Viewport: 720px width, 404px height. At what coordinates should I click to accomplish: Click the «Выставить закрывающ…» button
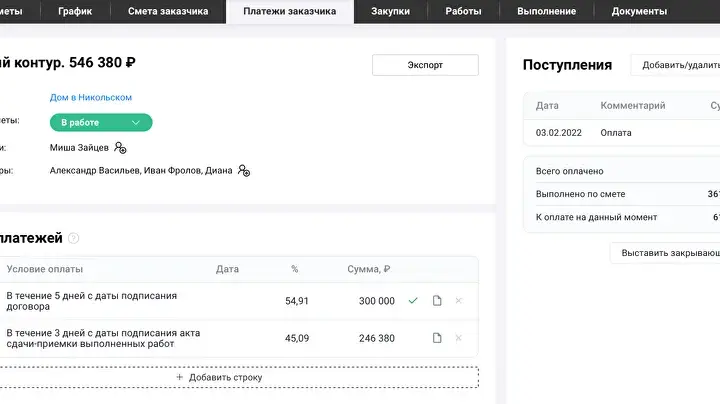pyautogui.click(x=668, y=253)
